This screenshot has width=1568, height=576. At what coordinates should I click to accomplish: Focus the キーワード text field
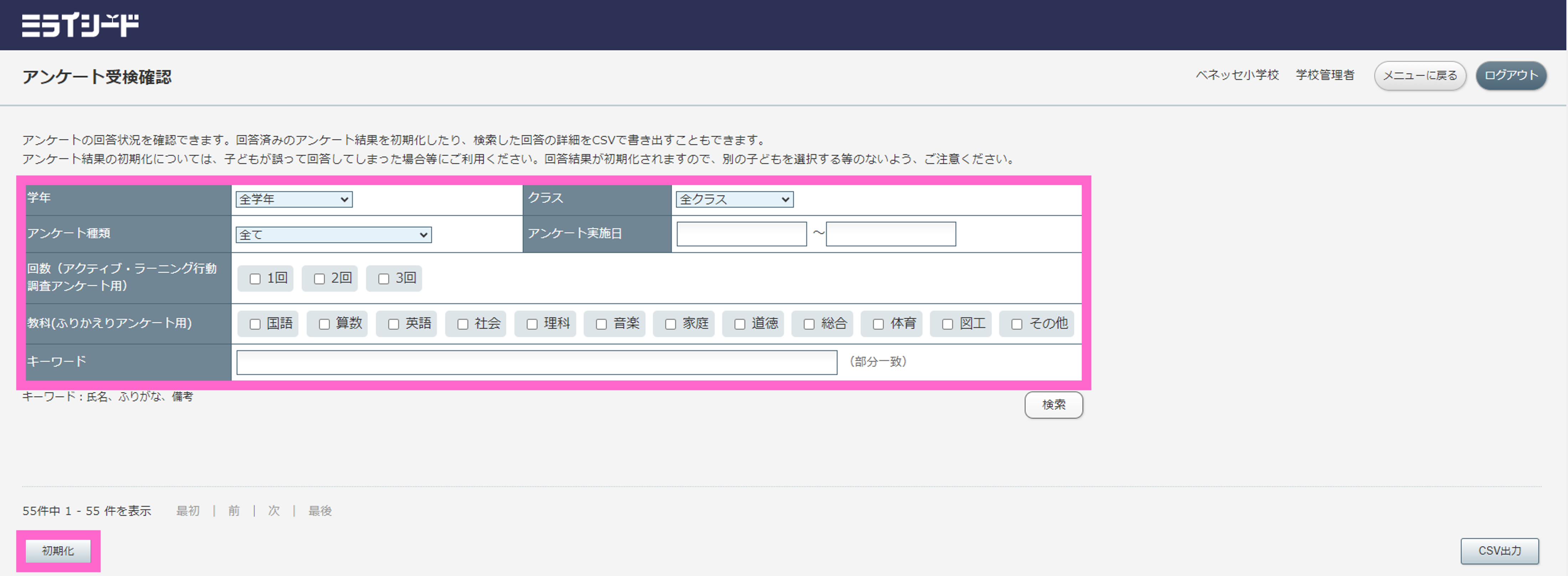point(536,363)
